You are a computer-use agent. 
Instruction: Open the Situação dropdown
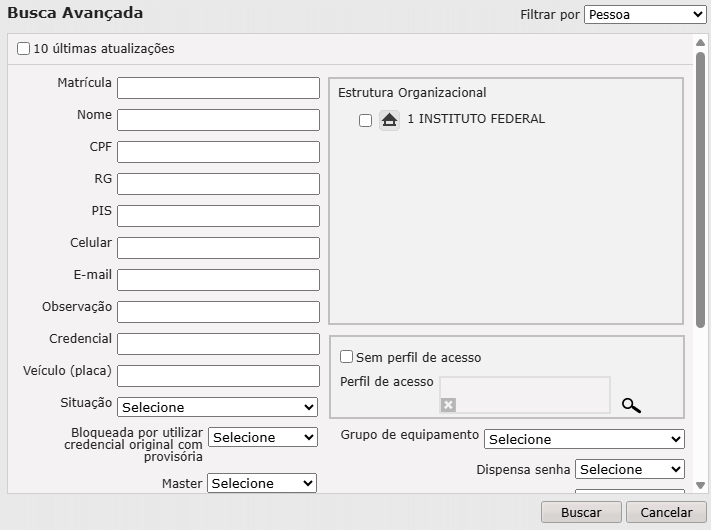[218, 407]
